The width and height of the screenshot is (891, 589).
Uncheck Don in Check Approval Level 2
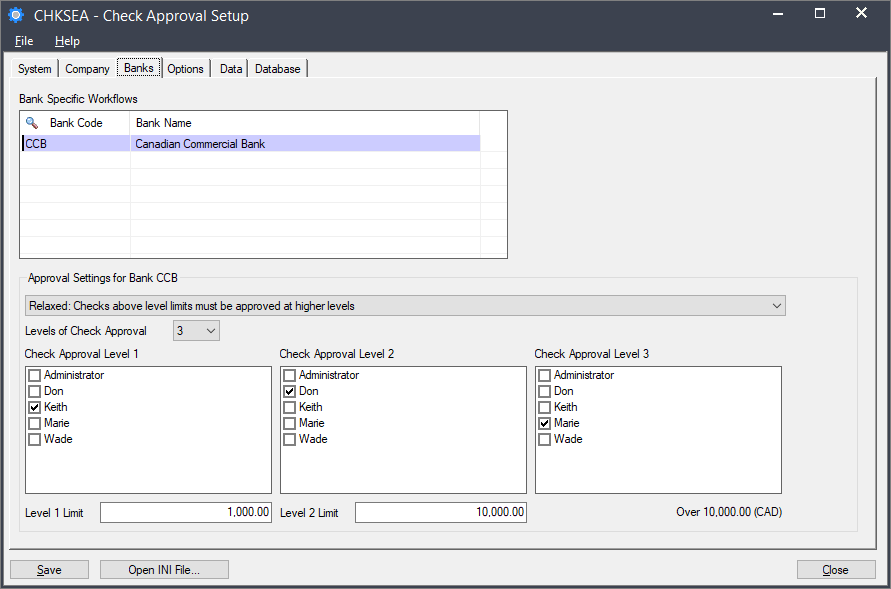[x=290, y=391]
